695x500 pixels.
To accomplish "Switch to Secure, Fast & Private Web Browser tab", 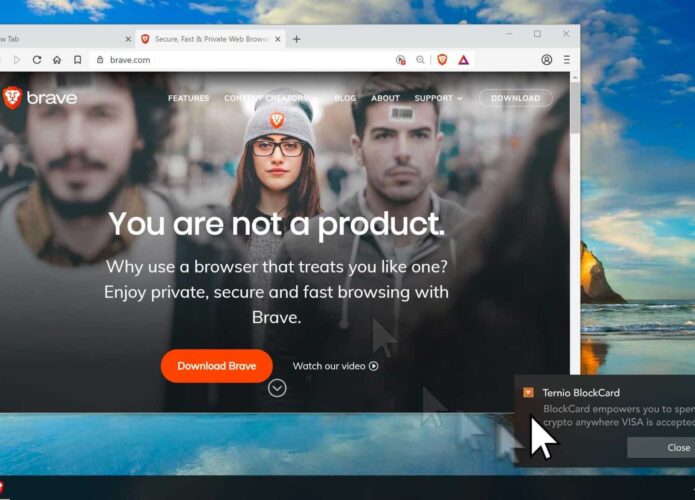I will pyautogui.click(x=210, y=39).
